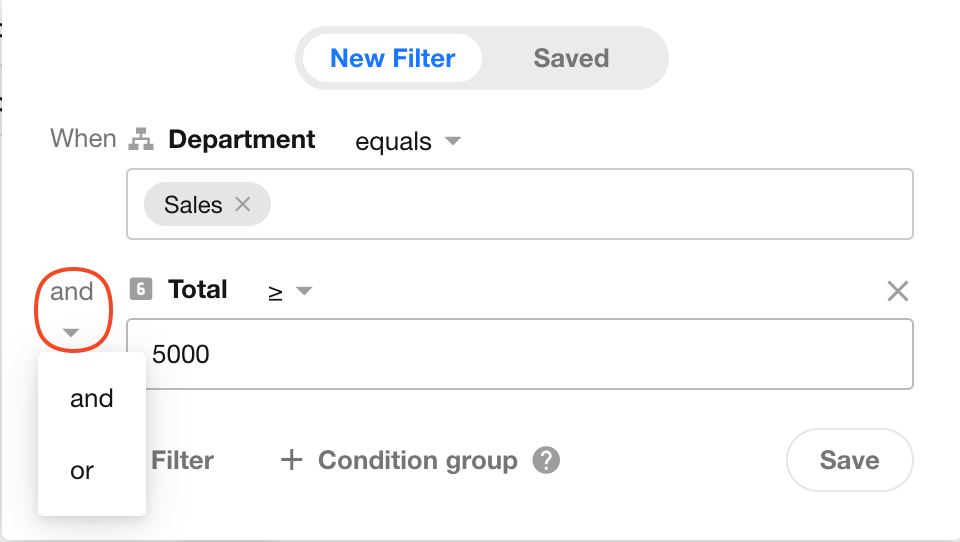The height and width of the screenshot is (542, 960).
Task: Choose "and" from the open menu
Action: tap(92, 399)
